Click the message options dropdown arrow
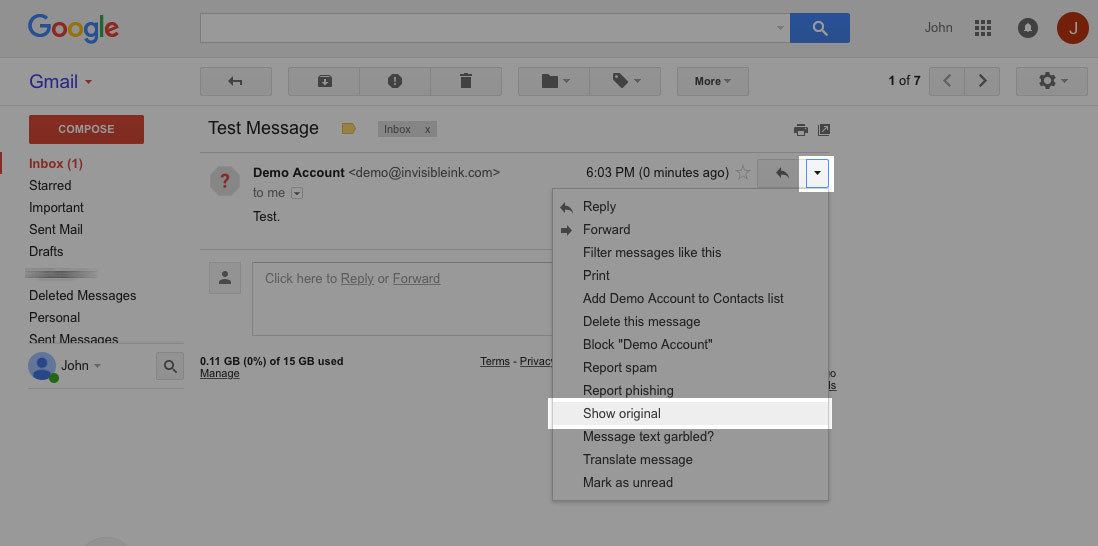This screenshot has width=1098, height=546. 817,173
